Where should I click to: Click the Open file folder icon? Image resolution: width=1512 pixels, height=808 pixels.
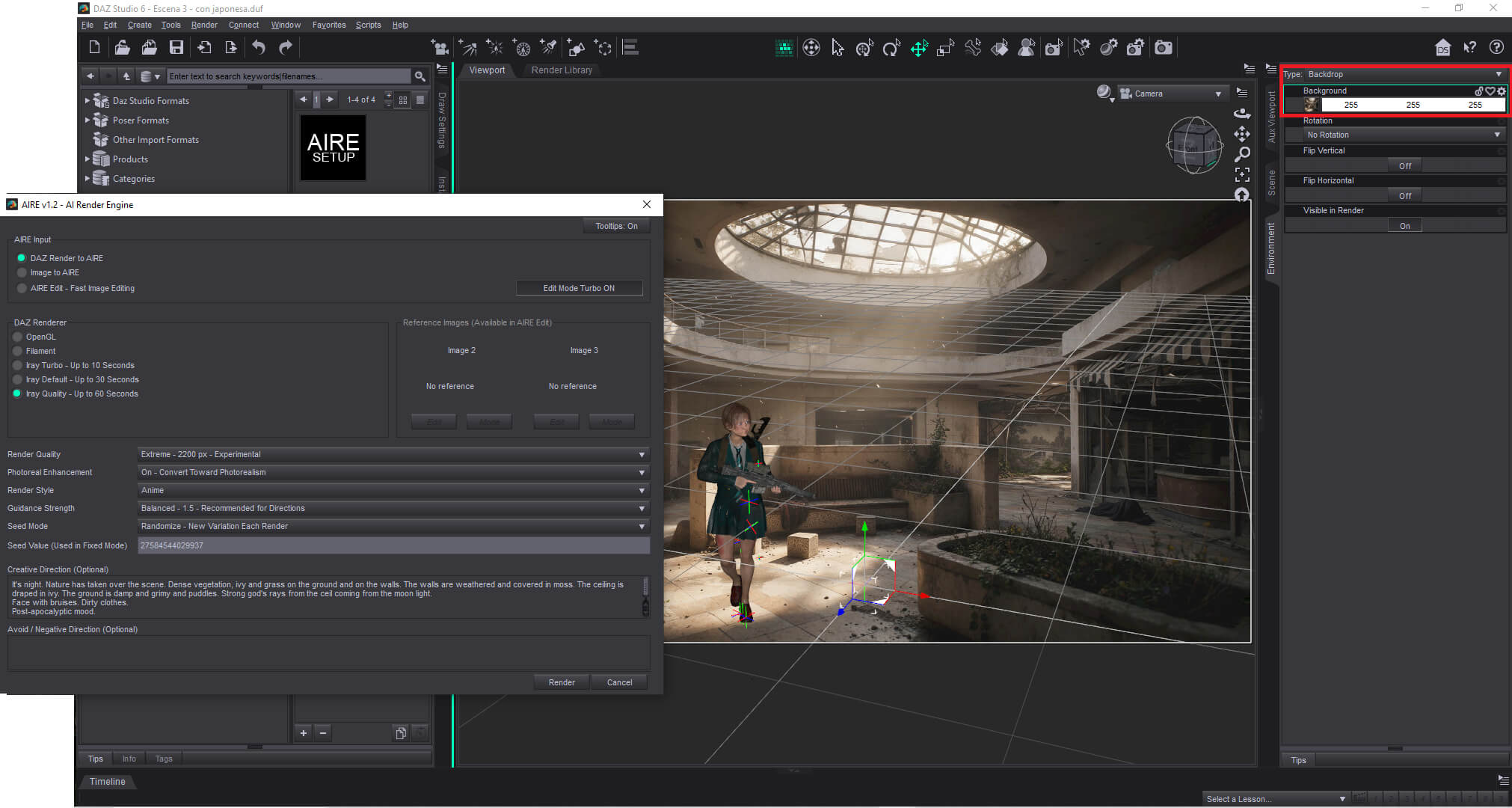(x=122, y=48)
